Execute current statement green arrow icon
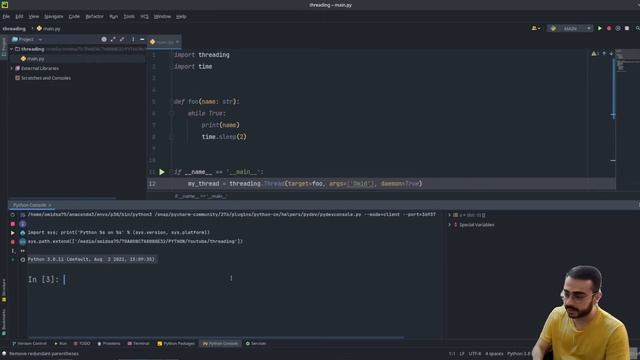This screenshot has height=360, width=640. coord(13,233)
